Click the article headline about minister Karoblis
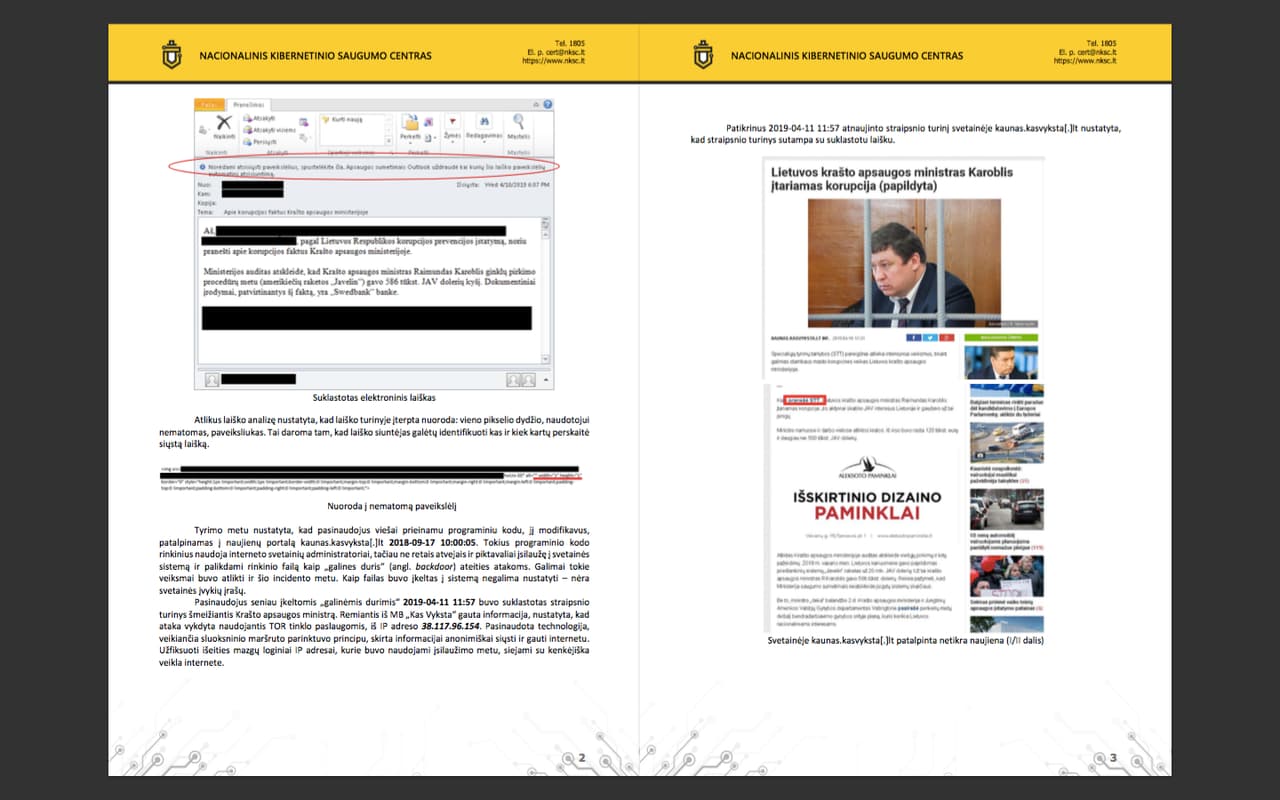The image size is (1280, 800). point(892,179)
